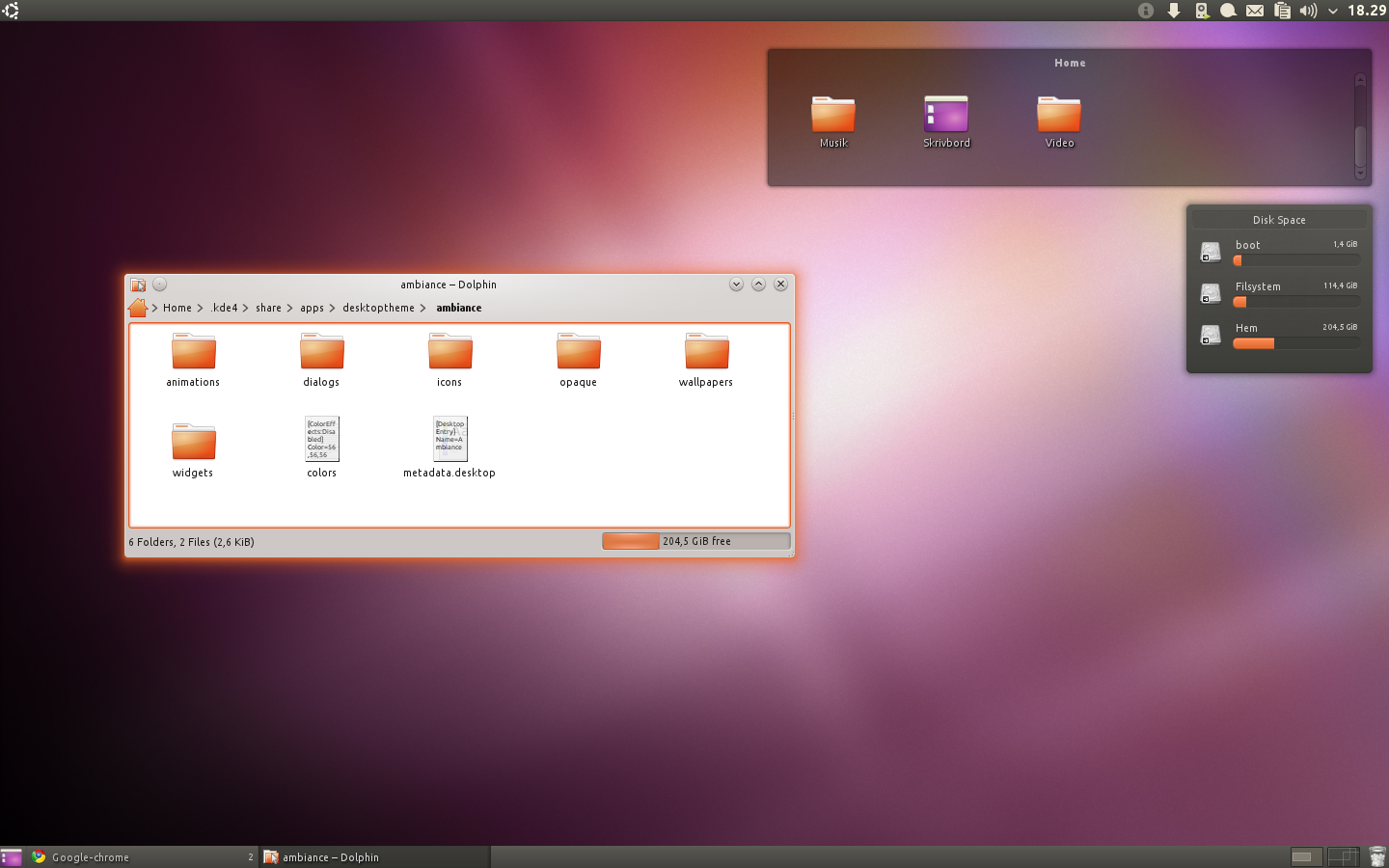
Task: Select the wallpapers folder
Action: pyautogui.click(x=706, y=360)
